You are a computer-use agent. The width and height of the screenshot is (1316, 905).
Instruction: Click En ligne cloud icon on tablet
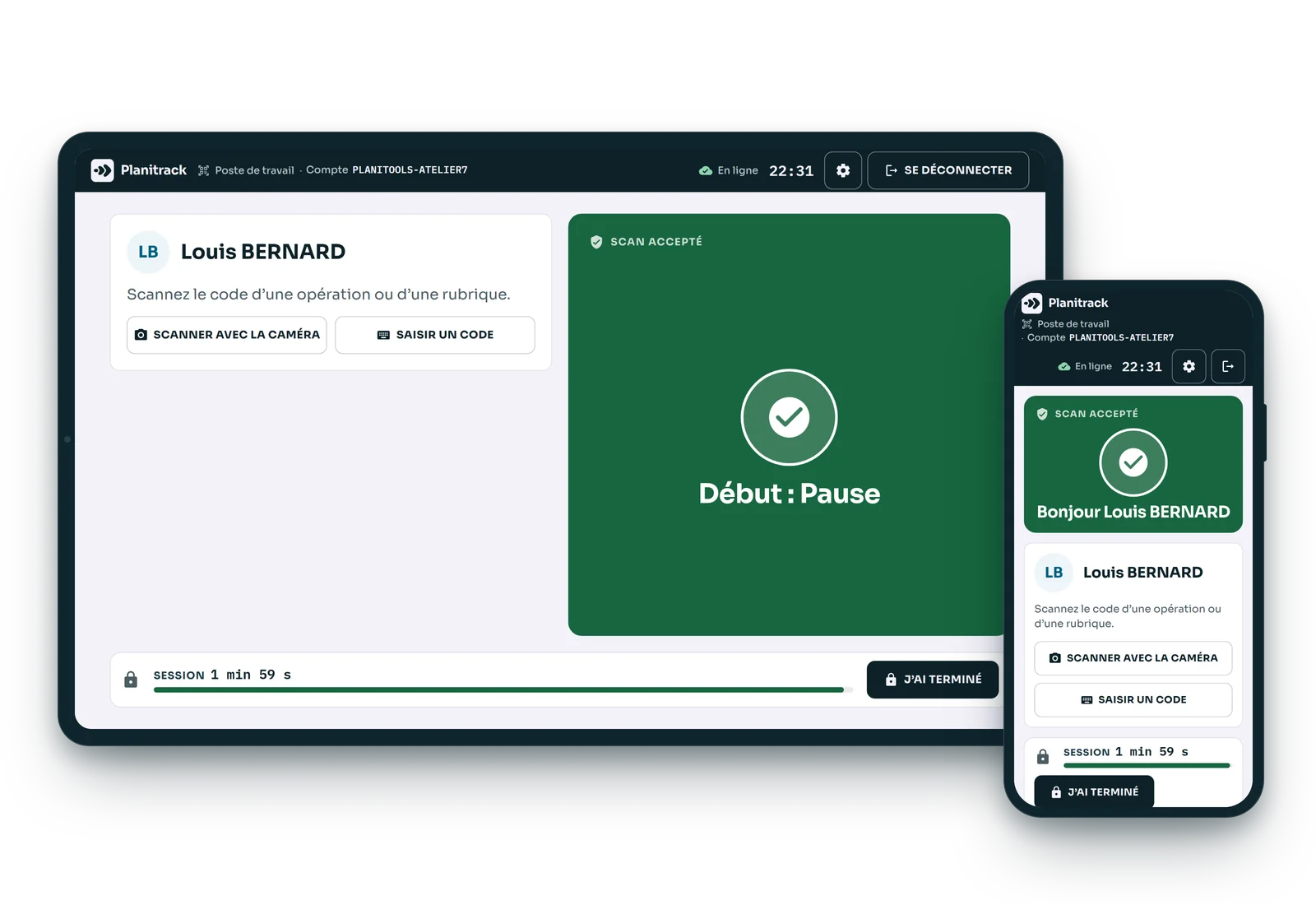706,170
